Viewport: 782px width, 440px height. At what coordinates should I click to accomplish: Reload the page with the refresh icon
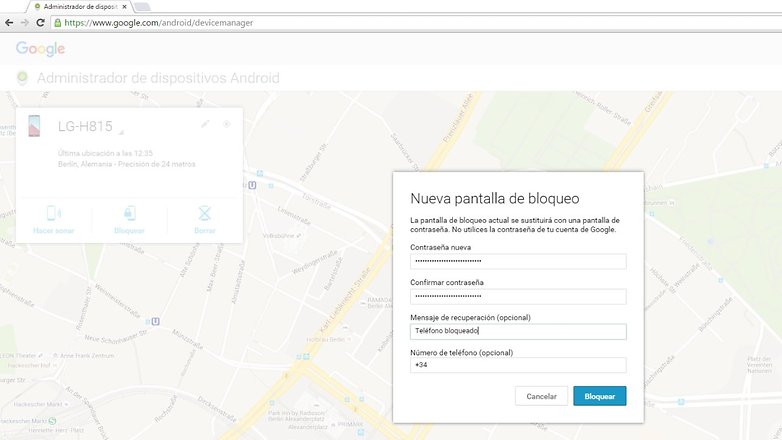point(40,22)
